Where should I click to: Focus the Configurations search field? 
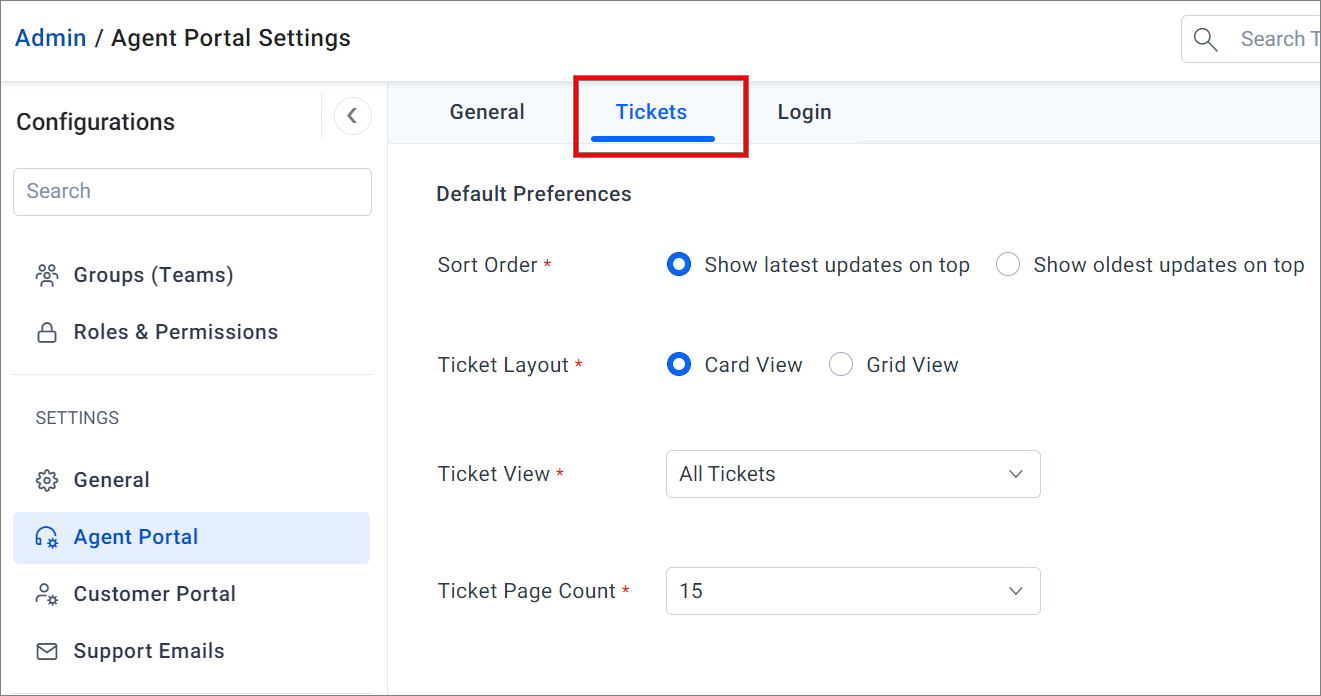(192, 191)
